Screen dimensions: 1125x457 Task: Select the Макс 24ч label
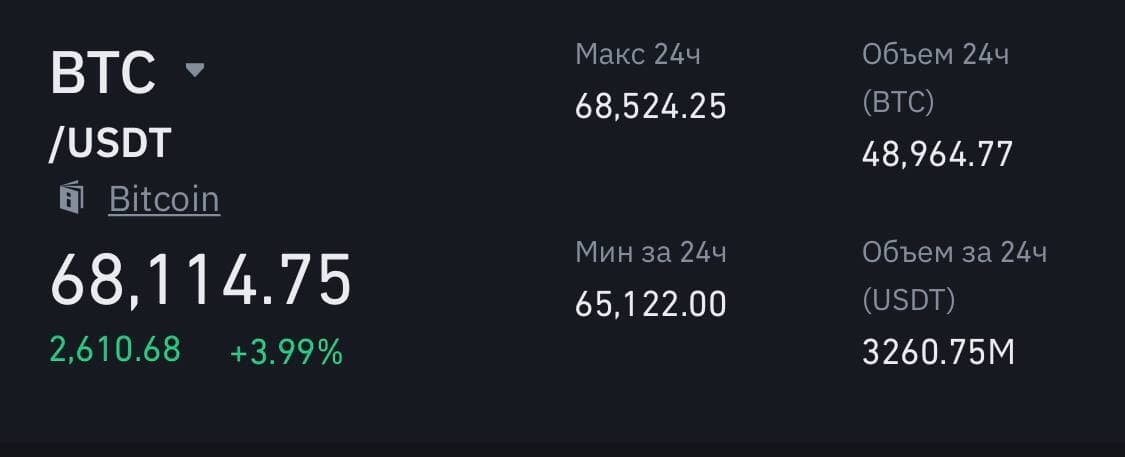(x=638, y=54)
